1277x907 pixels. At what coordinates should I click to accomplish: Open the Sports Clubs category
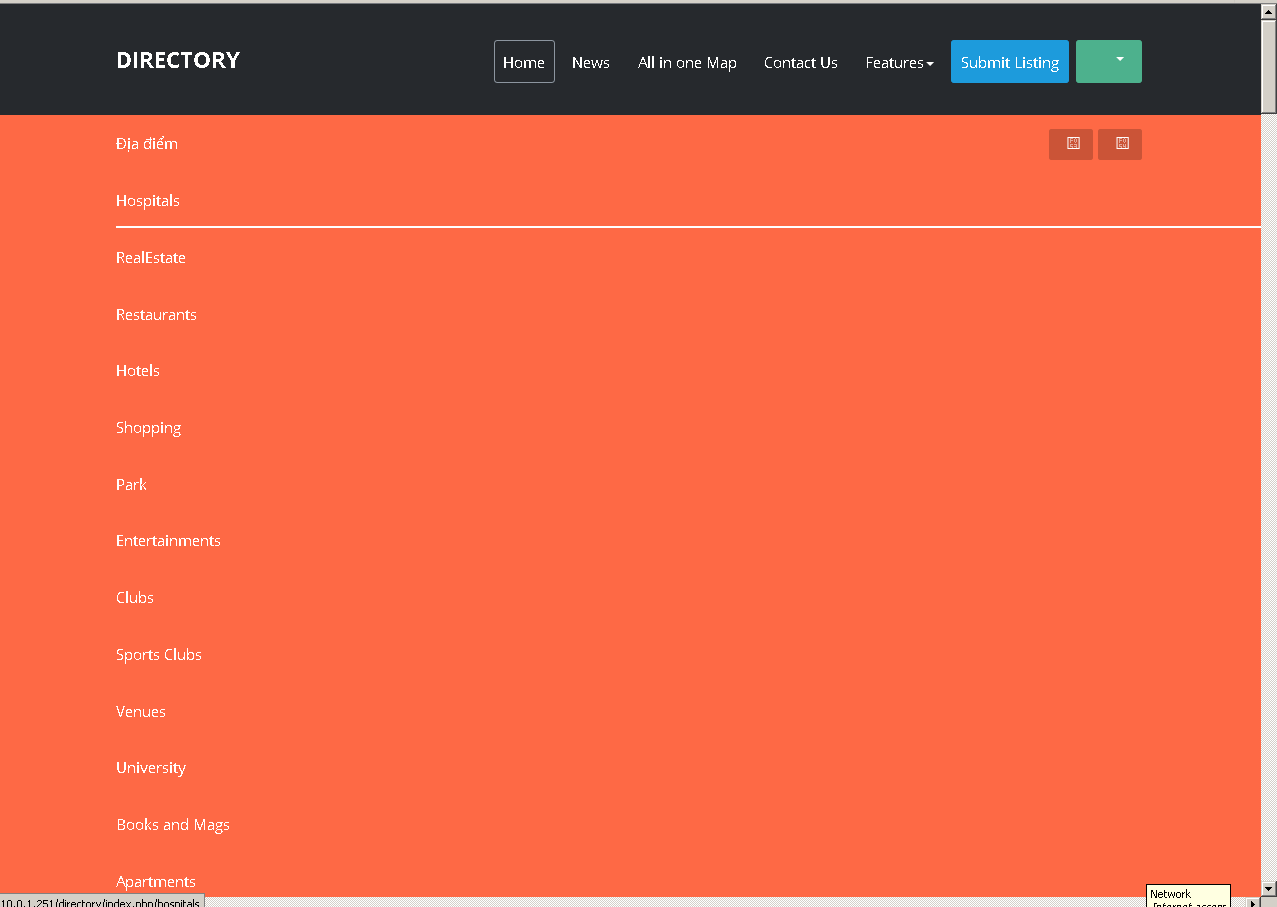(x=159, y=654)
